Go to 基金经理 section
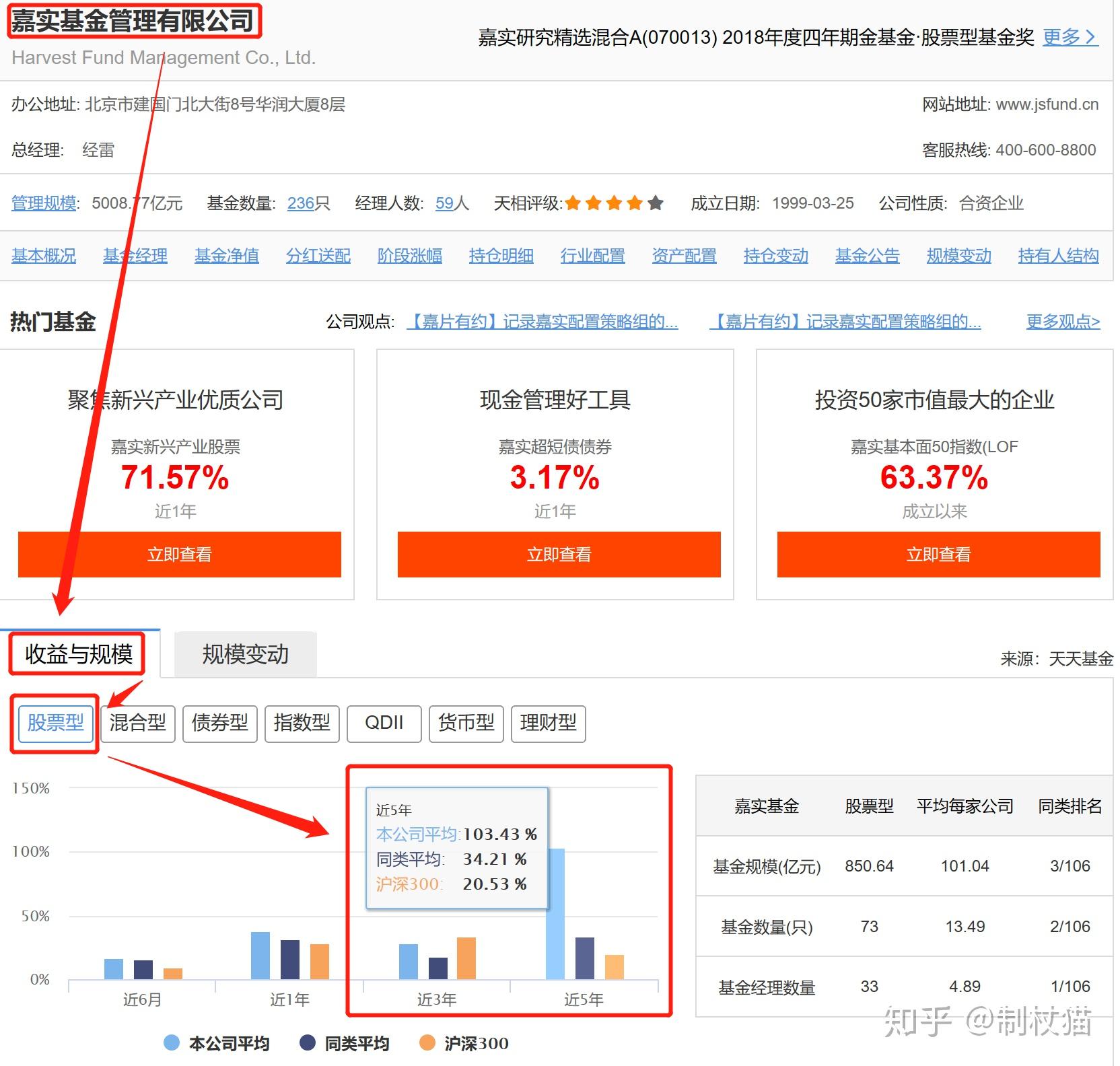The image size is (1120, 1066). coord(135,256)
